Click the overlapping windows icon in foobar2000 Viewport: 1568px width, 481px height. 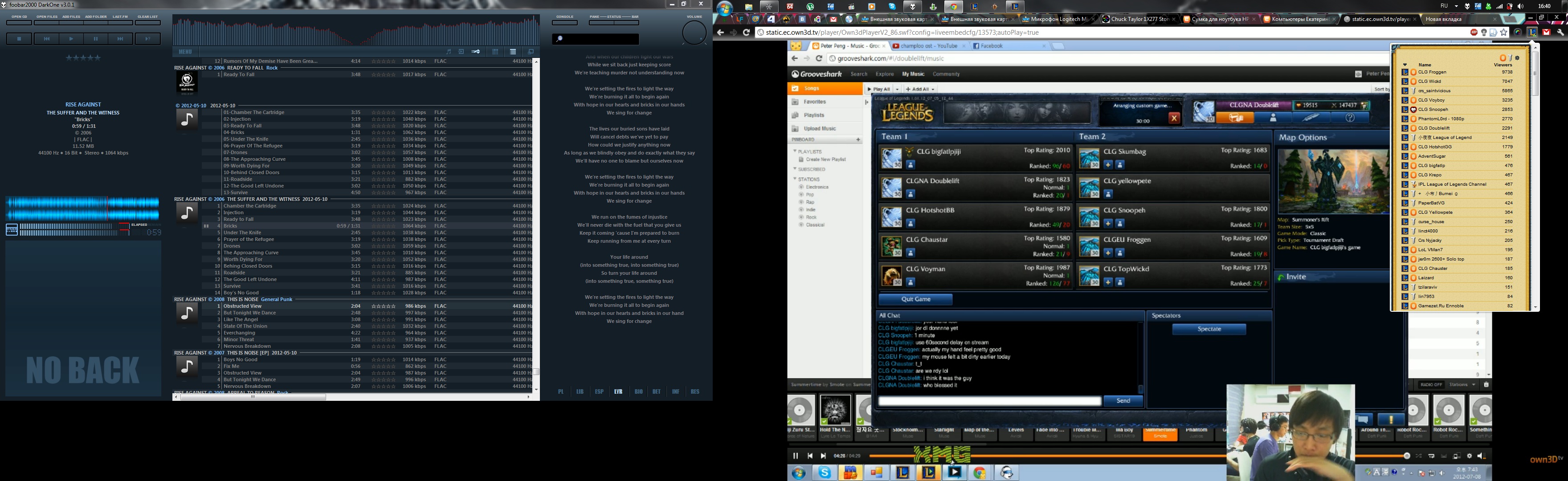[x=531, y=52]
